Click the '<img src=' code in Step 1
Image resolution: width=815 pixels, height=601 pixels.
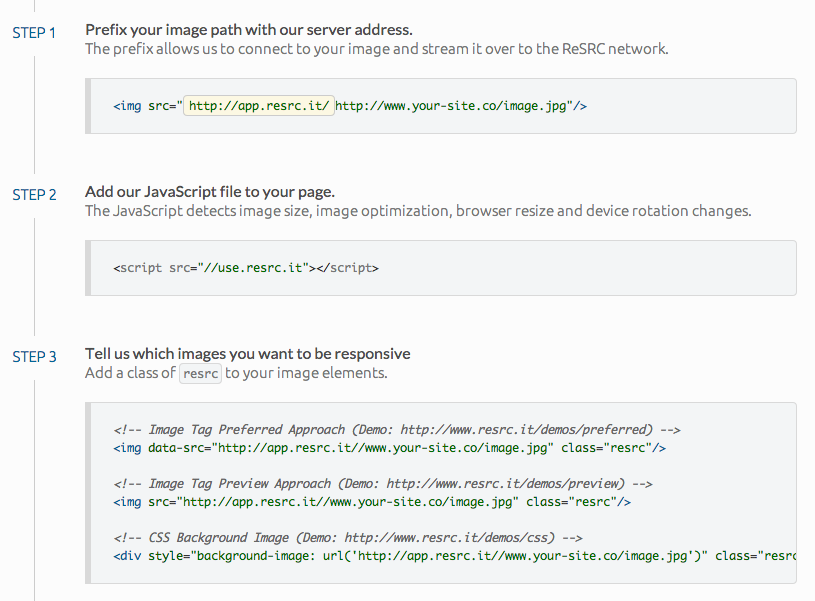pyautogui.click(x=148, y=106)
